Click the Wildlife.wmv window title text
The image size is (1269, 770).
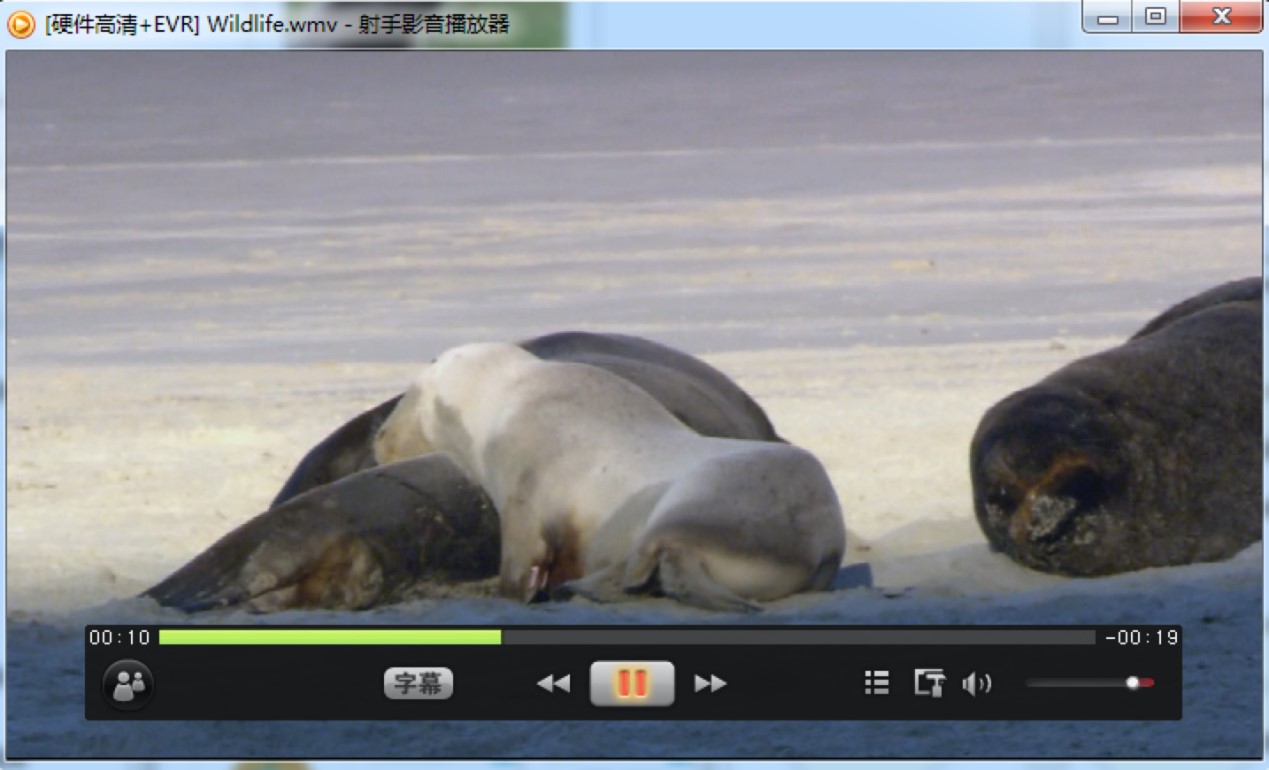276,24
